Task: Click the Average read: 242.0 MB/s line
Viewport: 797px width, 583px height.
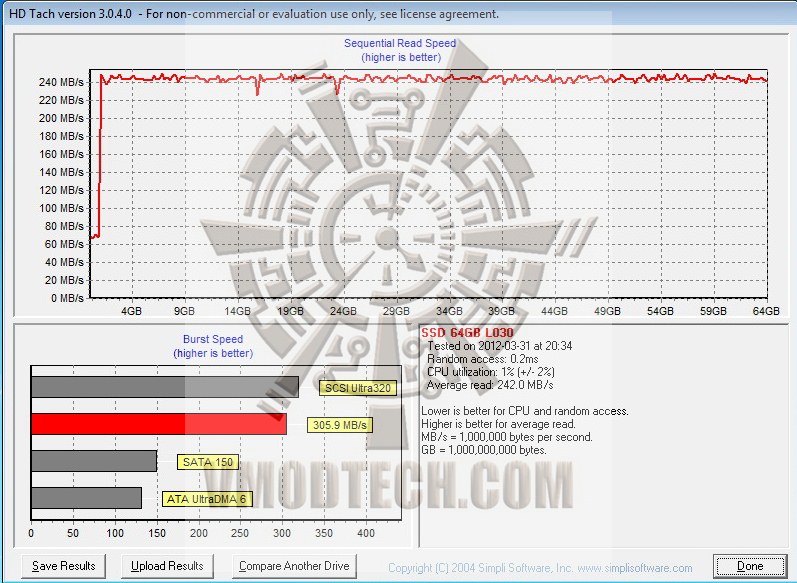Action: pos(490,385)
